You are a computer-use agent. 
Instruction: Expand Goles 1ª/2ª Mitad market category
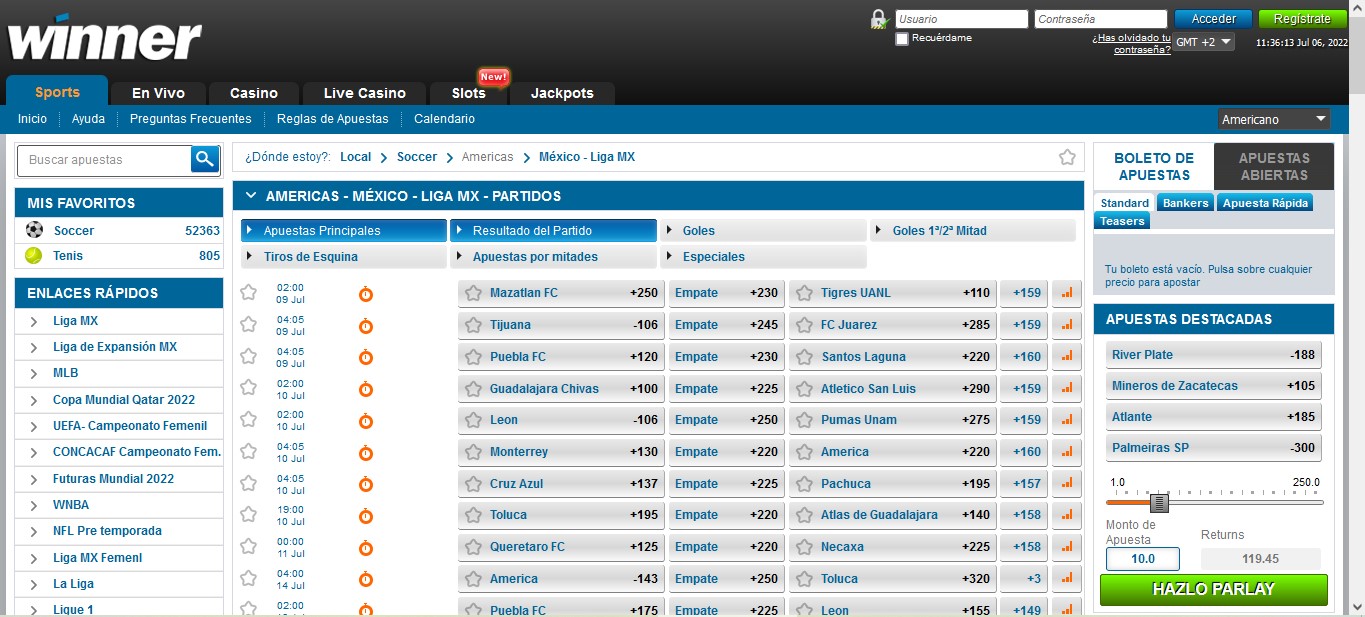(973, 231)
